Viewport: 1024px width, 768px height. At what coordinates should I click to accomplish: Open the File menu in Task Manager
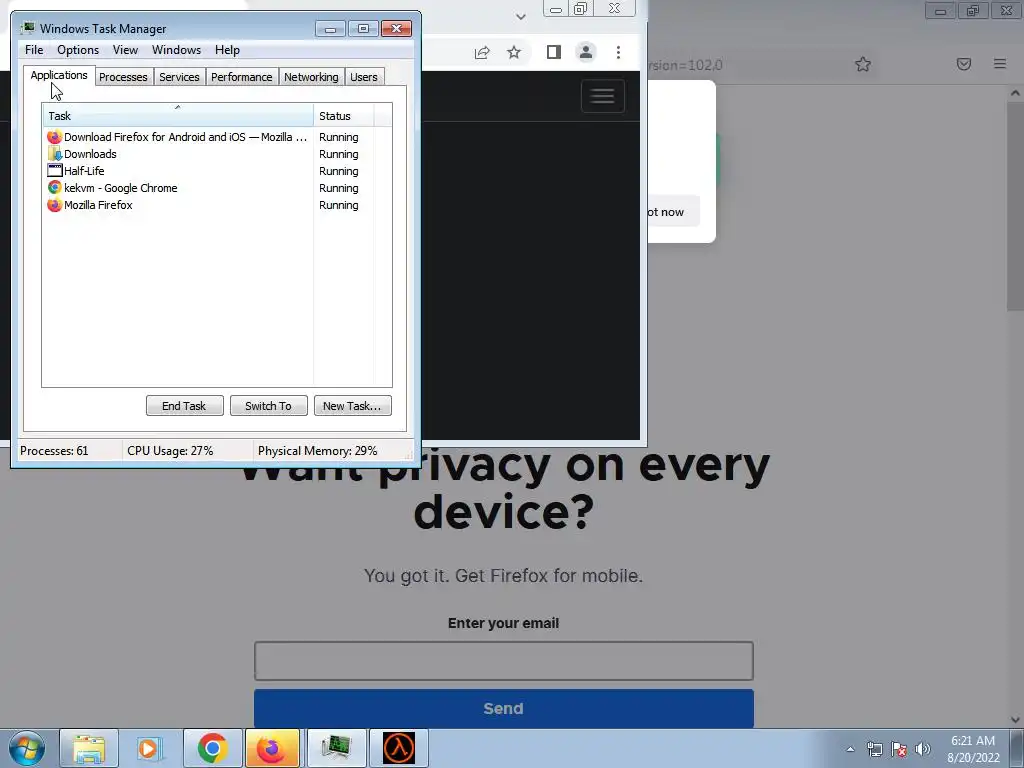tap(34, 50)
